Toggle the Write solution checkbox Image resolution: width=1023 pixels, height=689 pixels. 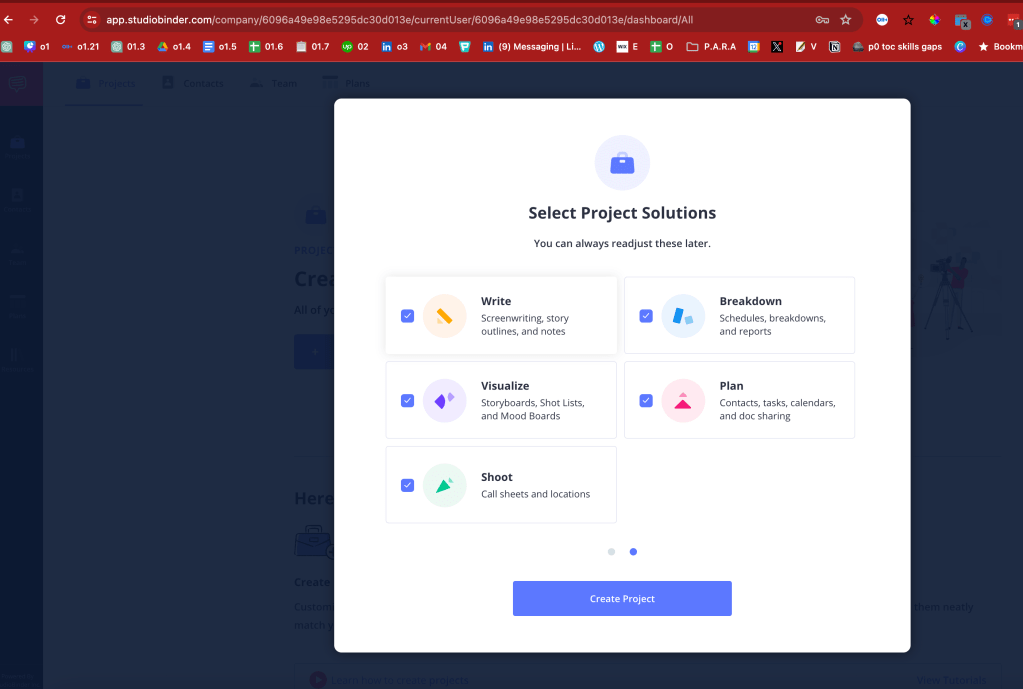coord(407,316)
